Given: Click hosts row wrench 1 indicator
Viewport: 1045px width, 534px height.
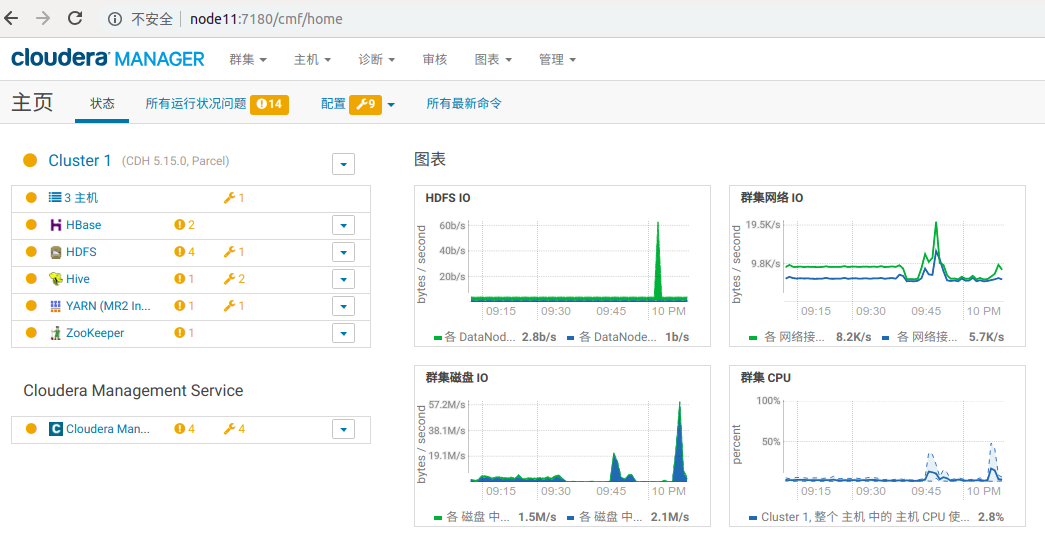Looking at the screenshot, I should point(234,198).
